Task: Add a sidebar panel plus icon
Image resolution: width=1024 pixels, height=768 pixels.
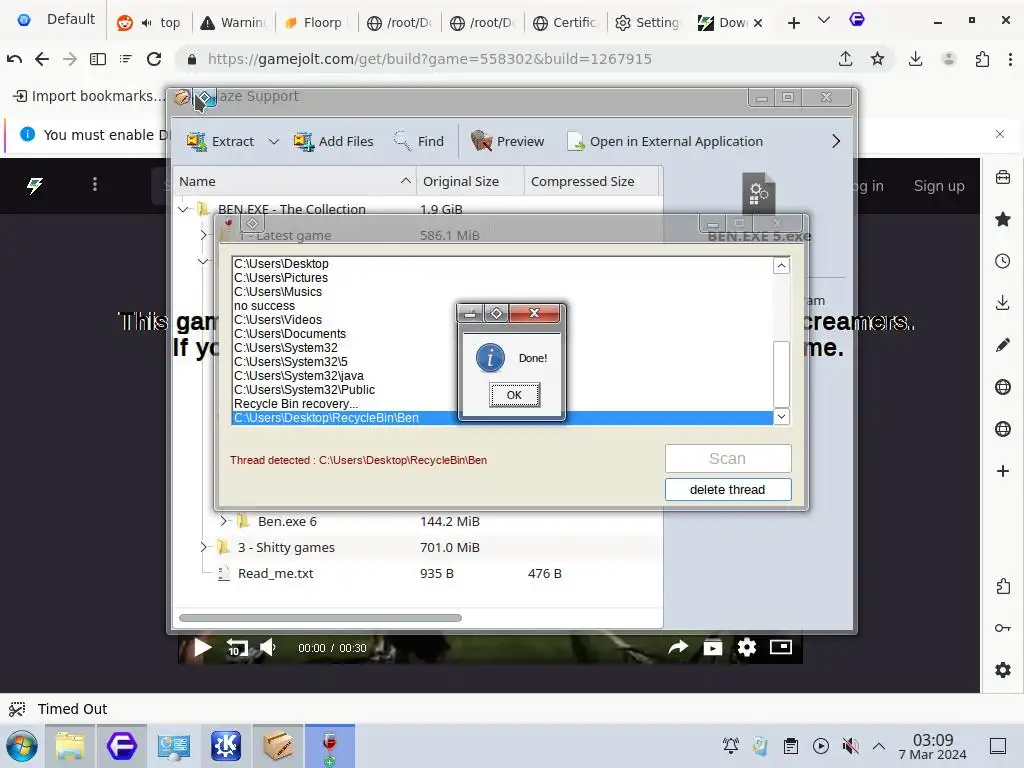Action: click(1002, 471)
